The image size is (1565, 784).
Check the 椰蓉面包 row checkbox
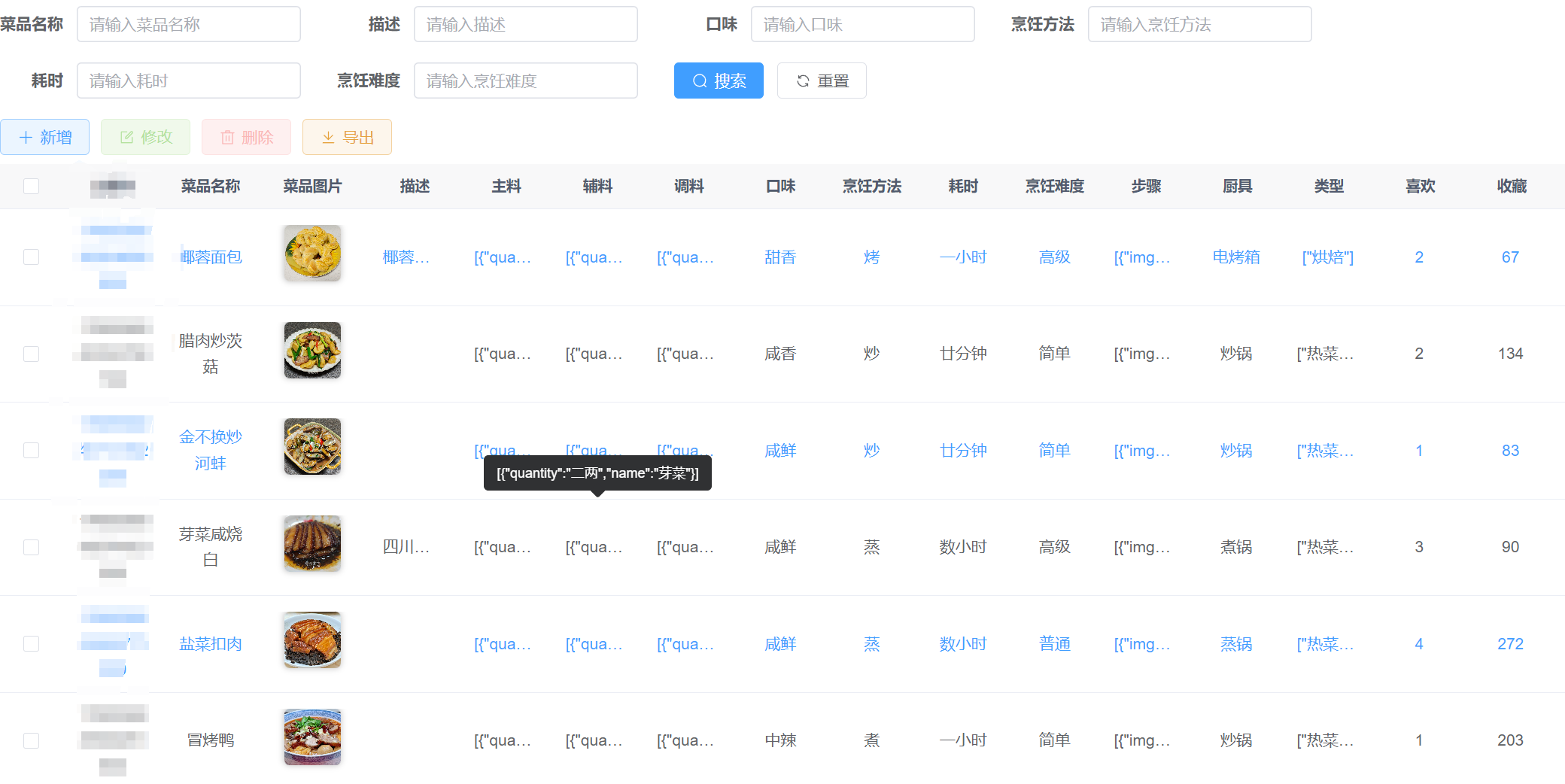pos(31,257)
